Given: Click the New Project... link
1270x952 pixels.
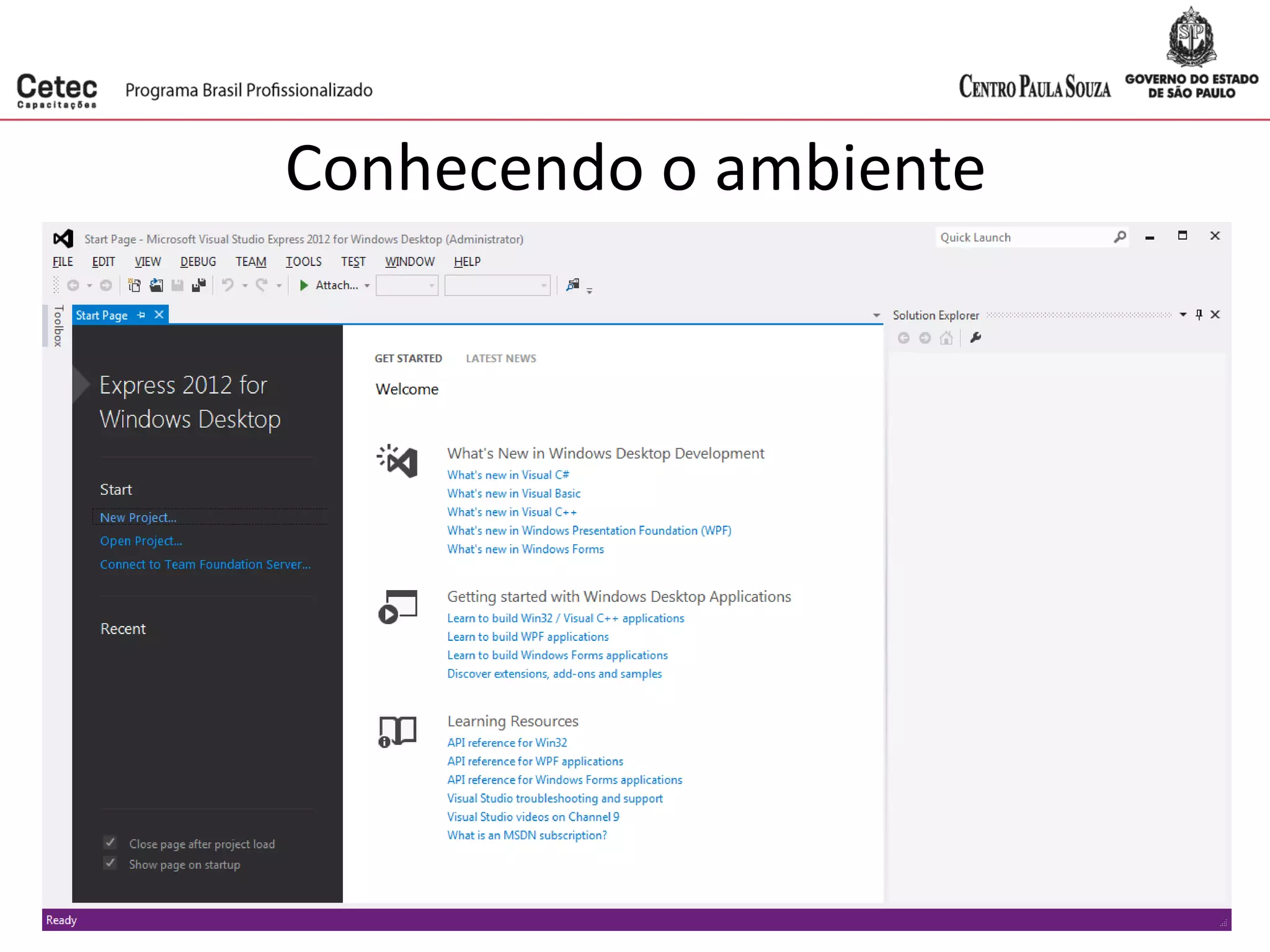Looking at the screenshot, I should [138, 518].
